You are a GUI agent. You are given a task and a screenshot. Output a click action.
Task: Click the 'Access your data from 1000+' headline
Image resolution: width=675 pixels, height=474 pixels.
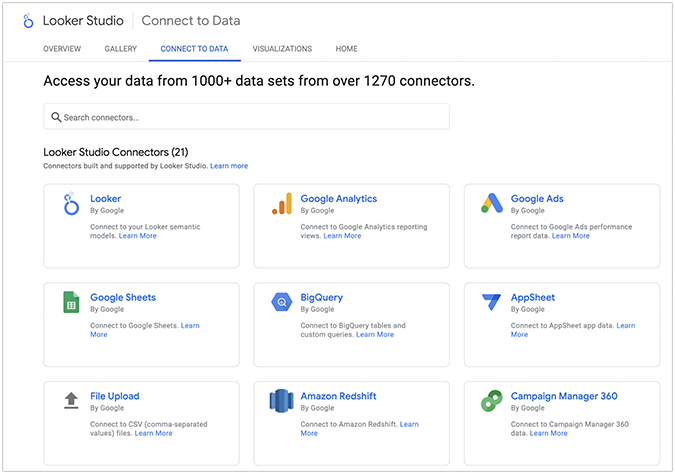pos(259,81)
